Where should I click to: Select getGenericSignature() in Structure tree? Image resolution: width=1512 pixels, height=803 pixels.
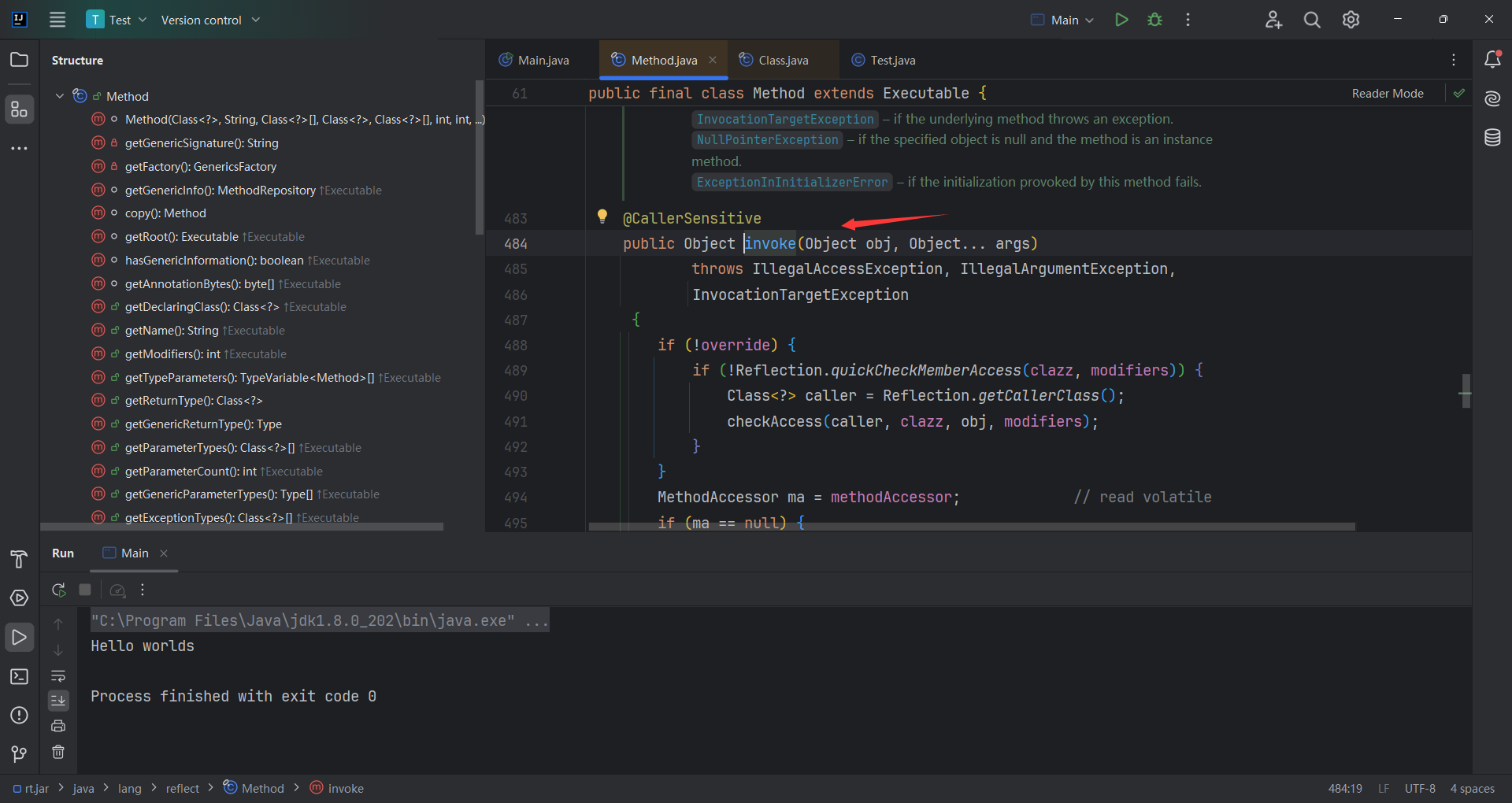[202, 142]
